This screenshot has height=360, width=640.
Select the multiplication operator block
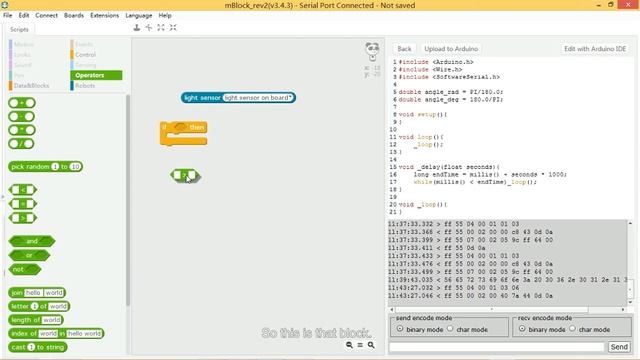pos(22,130)
